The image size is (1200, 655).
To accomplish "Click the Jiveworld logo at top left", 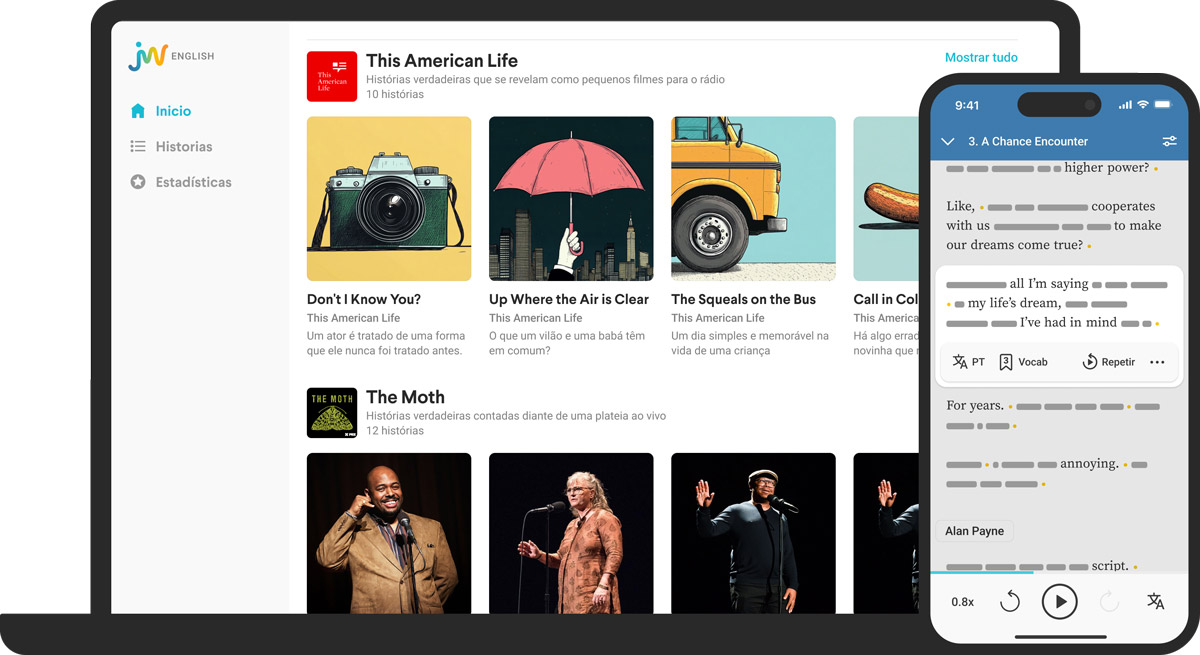I will pos(148,57).
